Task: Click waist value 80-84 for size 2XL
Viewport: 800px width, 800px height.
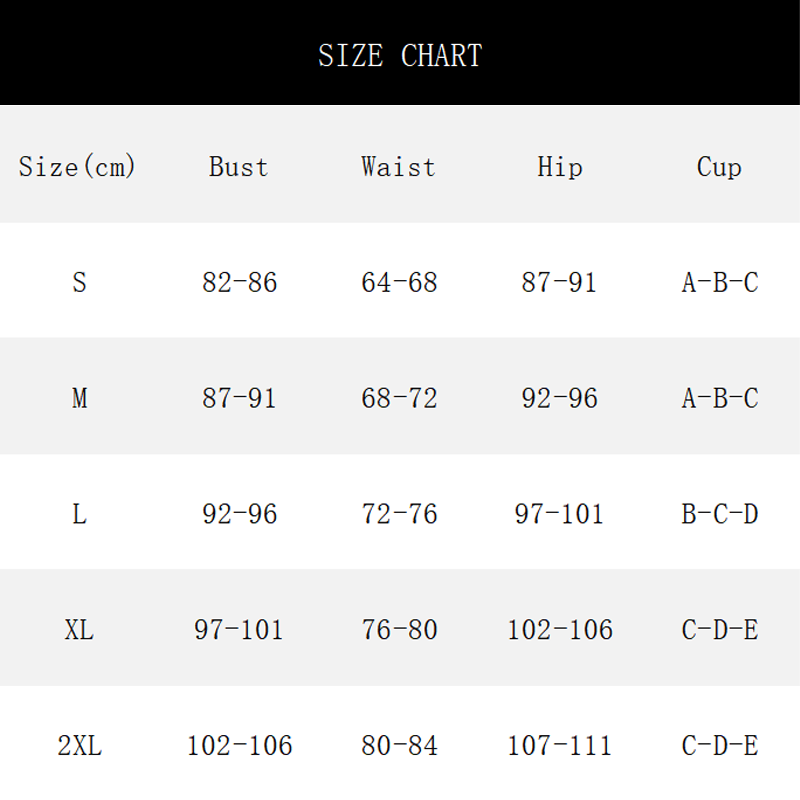Action: coord(399,746)
